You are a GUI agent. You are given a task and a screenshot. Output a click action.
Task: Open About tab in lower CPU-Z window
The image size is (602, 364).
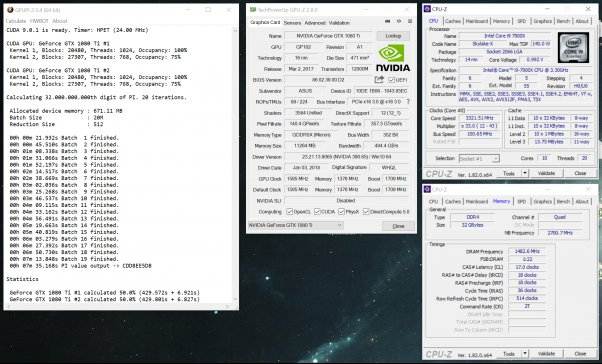582,202
